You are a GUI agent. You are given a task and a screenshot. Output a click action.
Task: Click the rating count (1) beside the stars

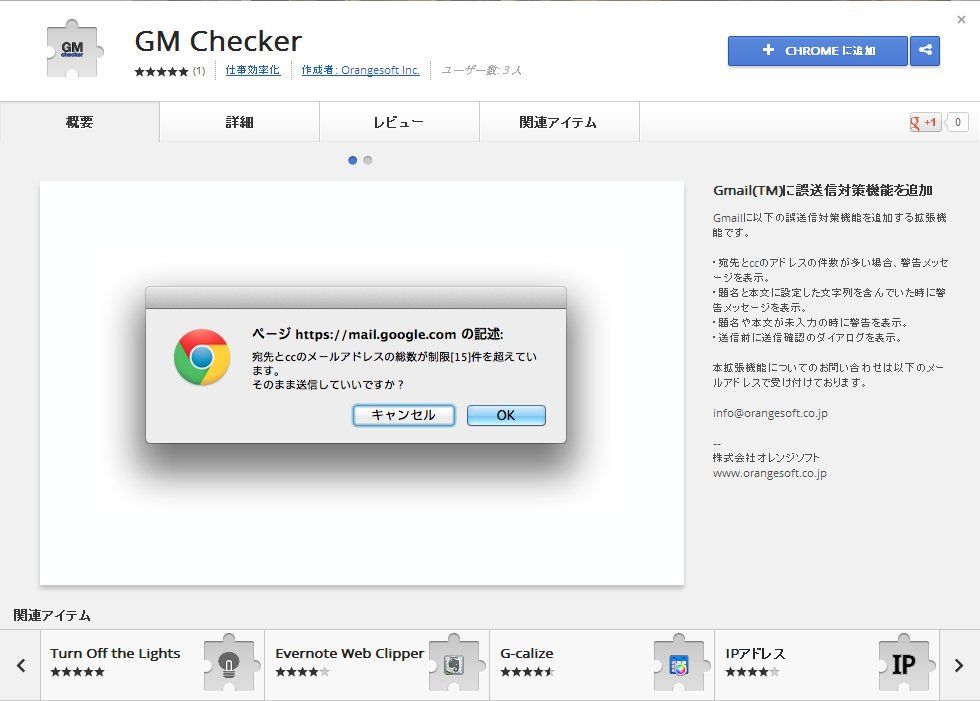pos(199,71)
